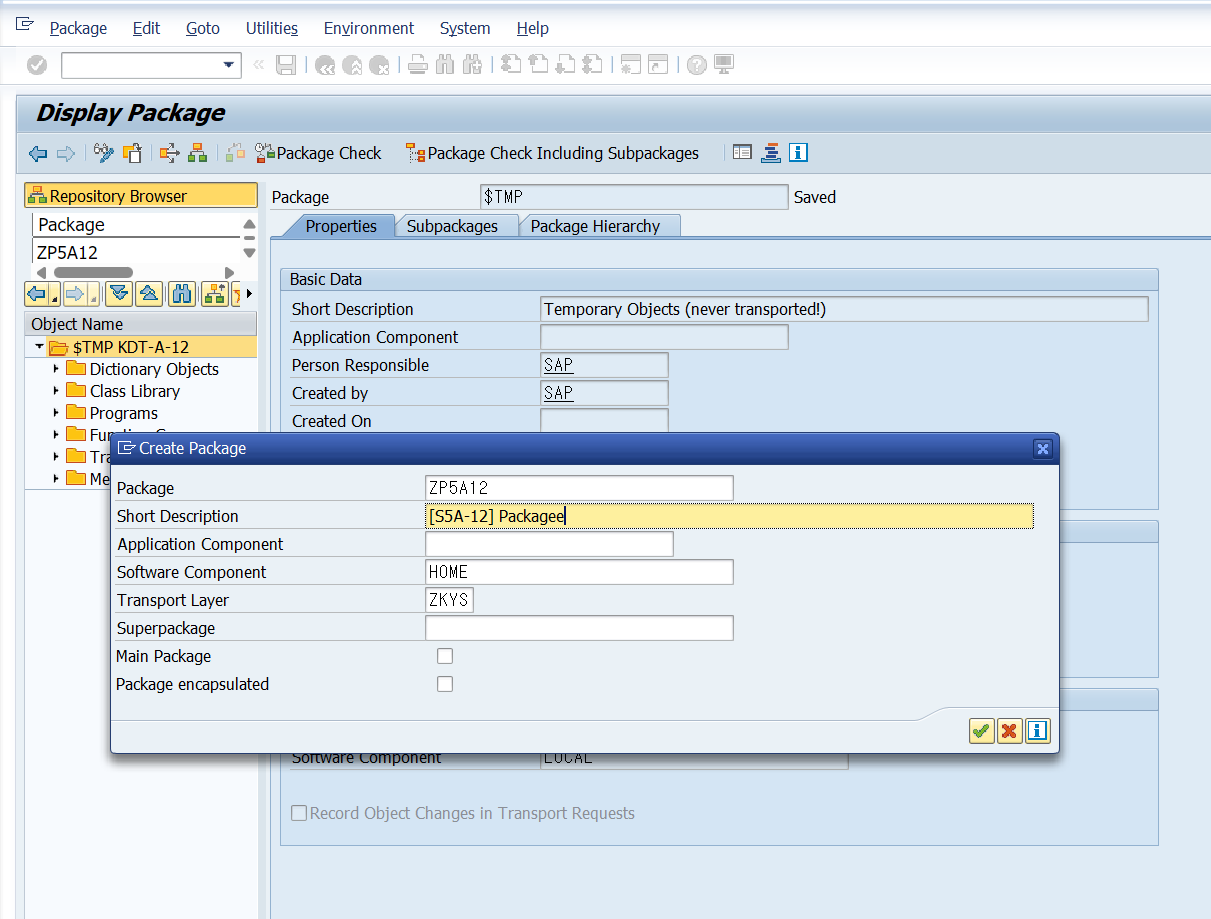
Task: Click the Expand All icon in the browser toolbar
Action: [x=120, y=294]
